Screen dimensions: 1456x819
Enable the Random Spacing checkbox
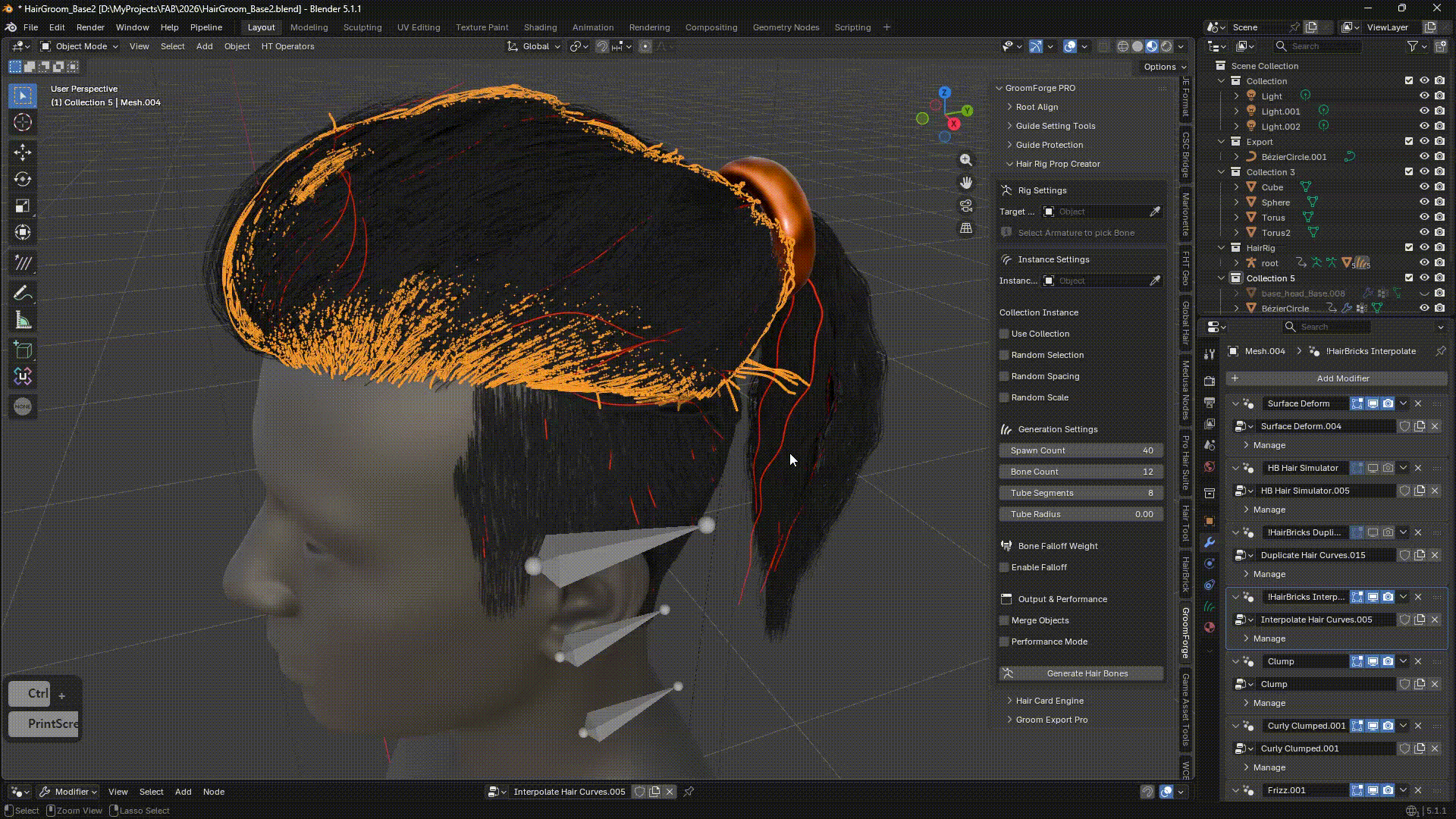pos(1004,376)
